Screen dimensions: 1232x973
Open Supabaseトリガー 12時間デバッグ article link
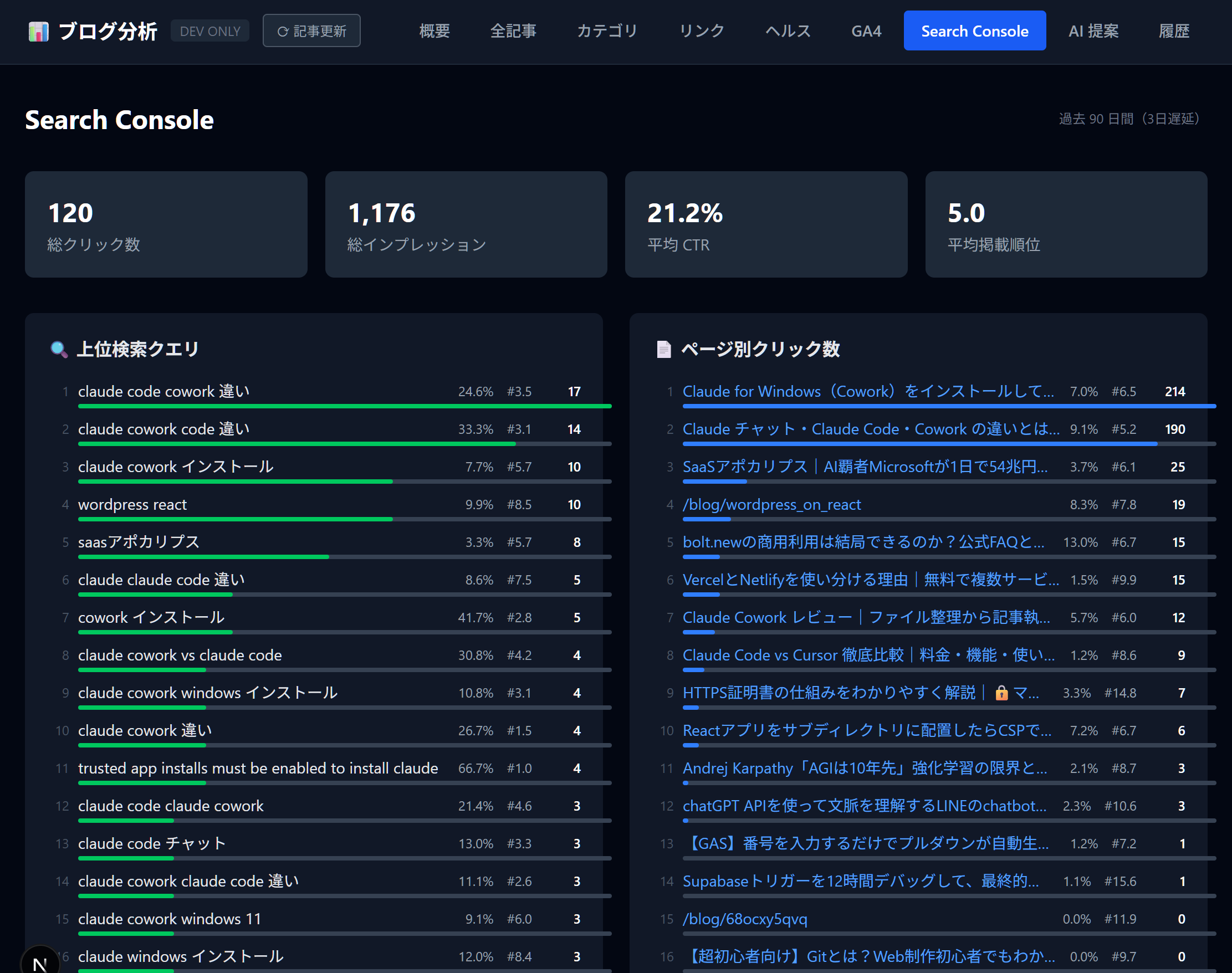coord(861,880)
